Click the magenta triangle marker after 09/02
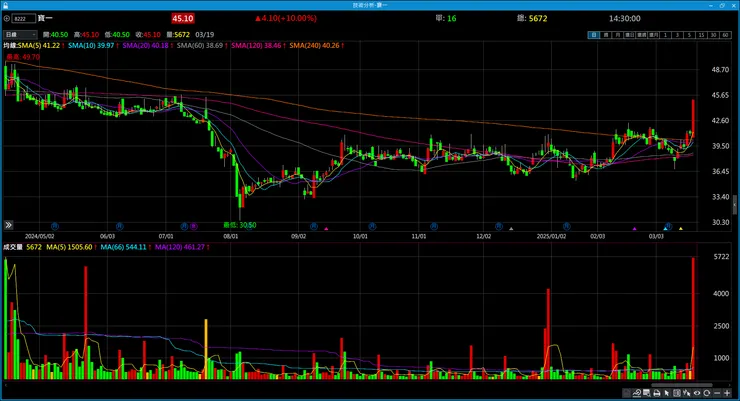740x401 pixels. coord(326,229)
